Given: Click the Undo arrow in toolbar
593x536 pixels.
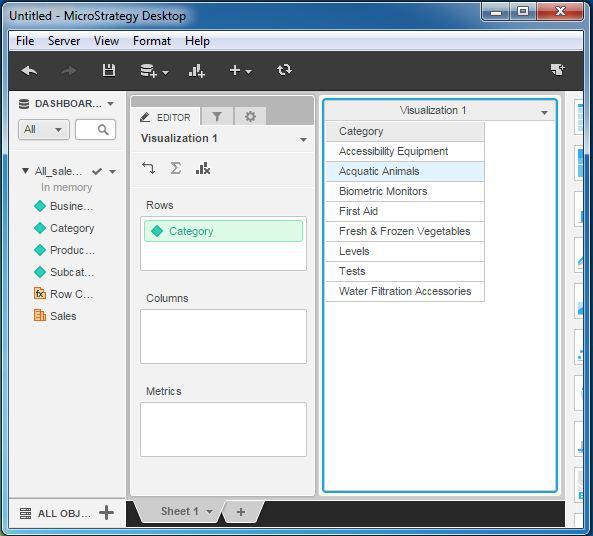Looking at the screenshot, I should 29,70.
